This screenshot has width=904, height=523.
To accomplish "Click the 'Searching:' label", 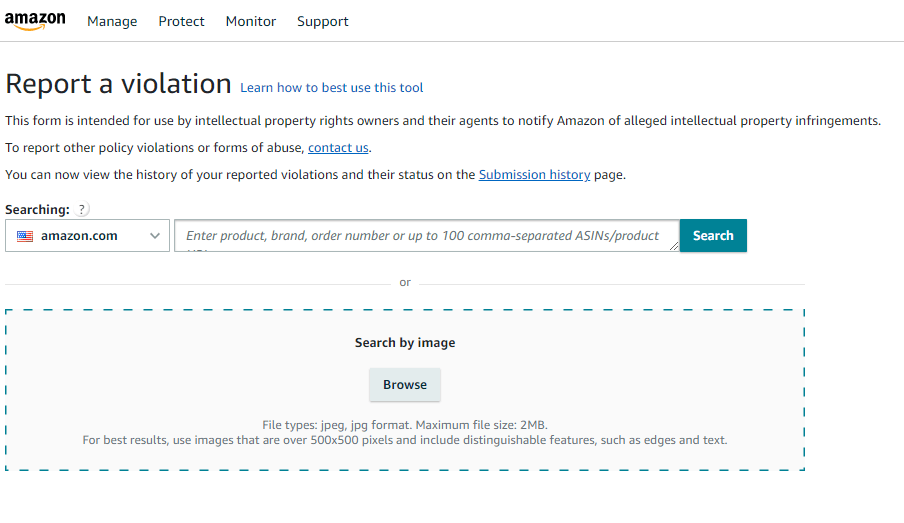I will click(x=37, y=209).
